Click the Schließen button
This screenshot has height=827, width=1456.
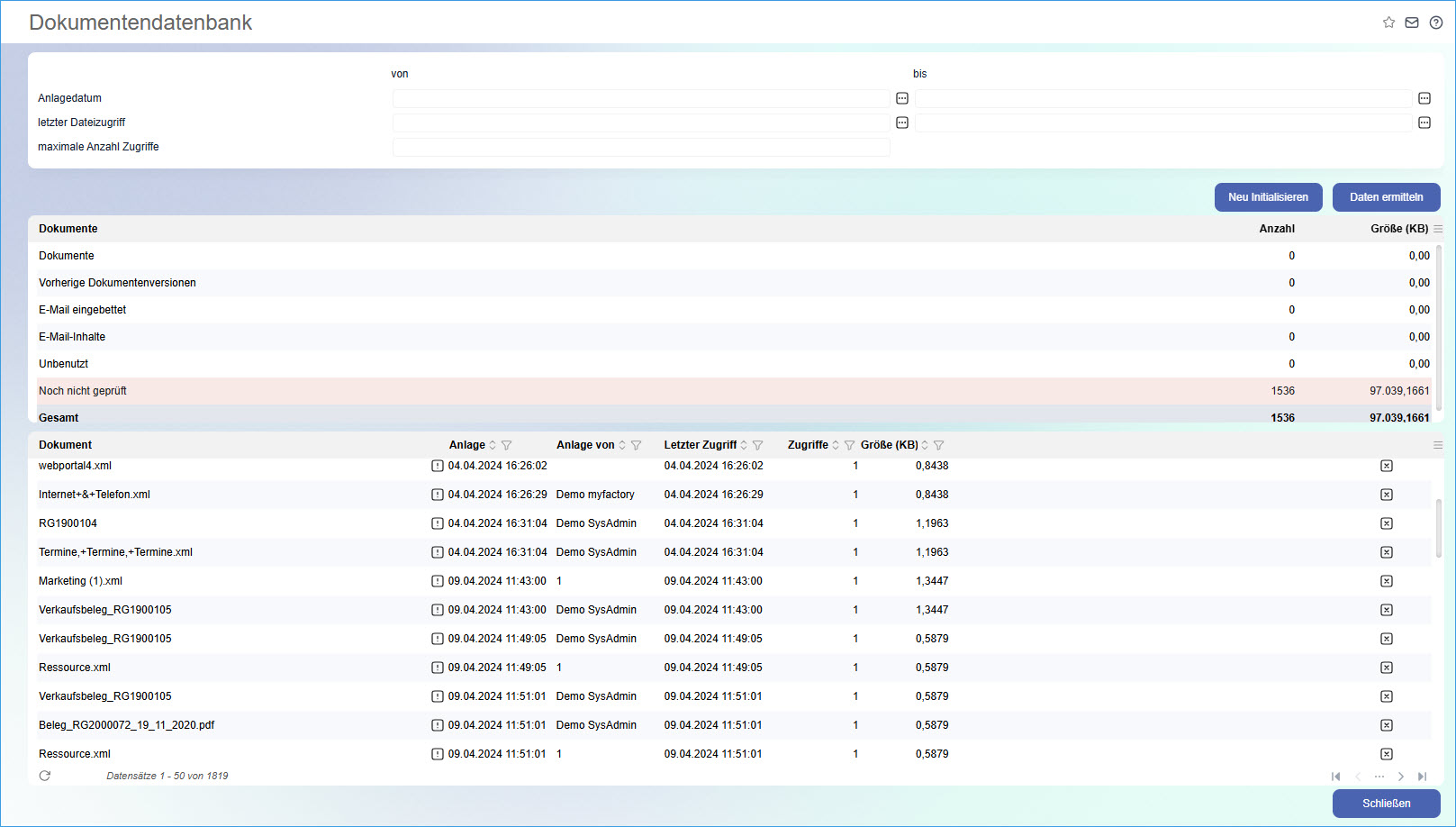(1386, 804)
